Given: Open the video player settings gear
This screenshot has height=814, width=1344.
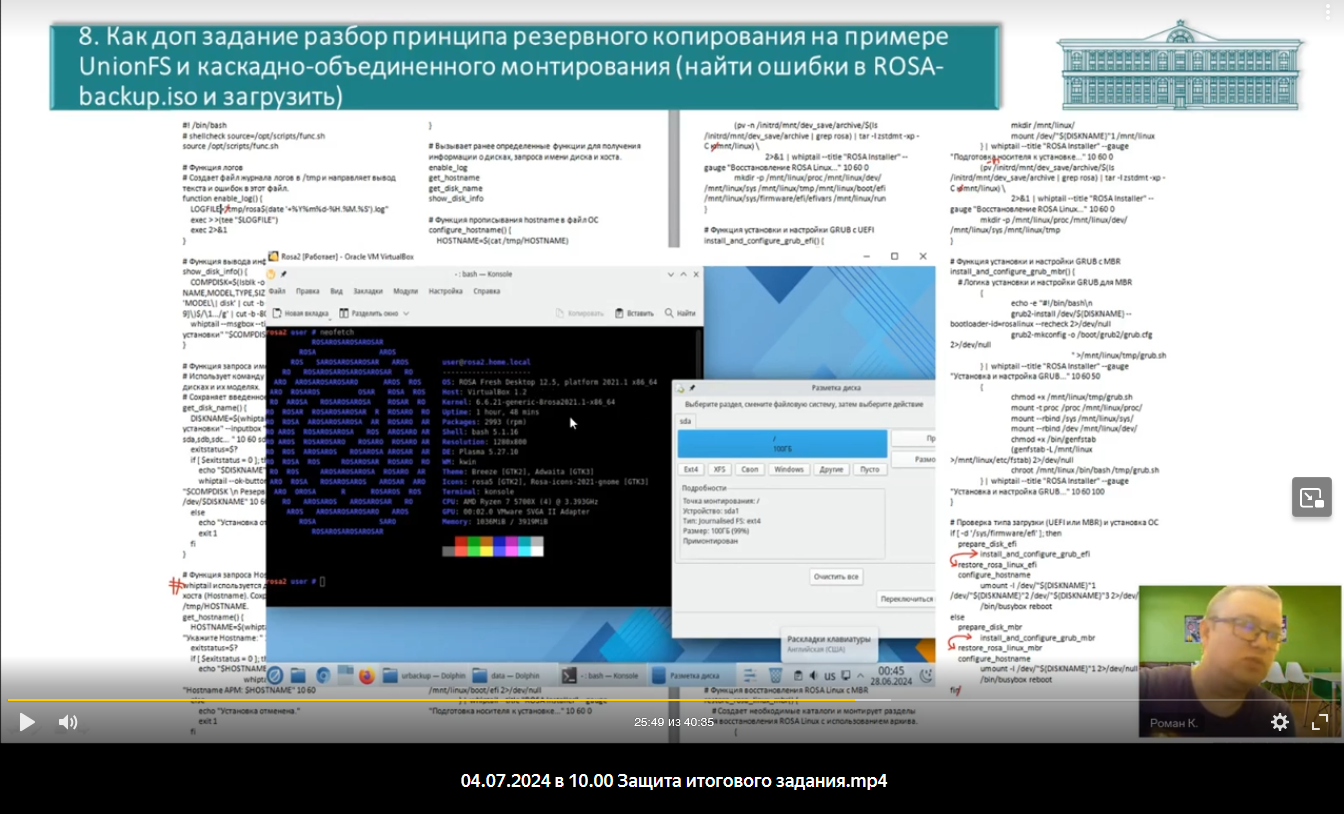Looking at the screenshot, I should pos(1280,721).
